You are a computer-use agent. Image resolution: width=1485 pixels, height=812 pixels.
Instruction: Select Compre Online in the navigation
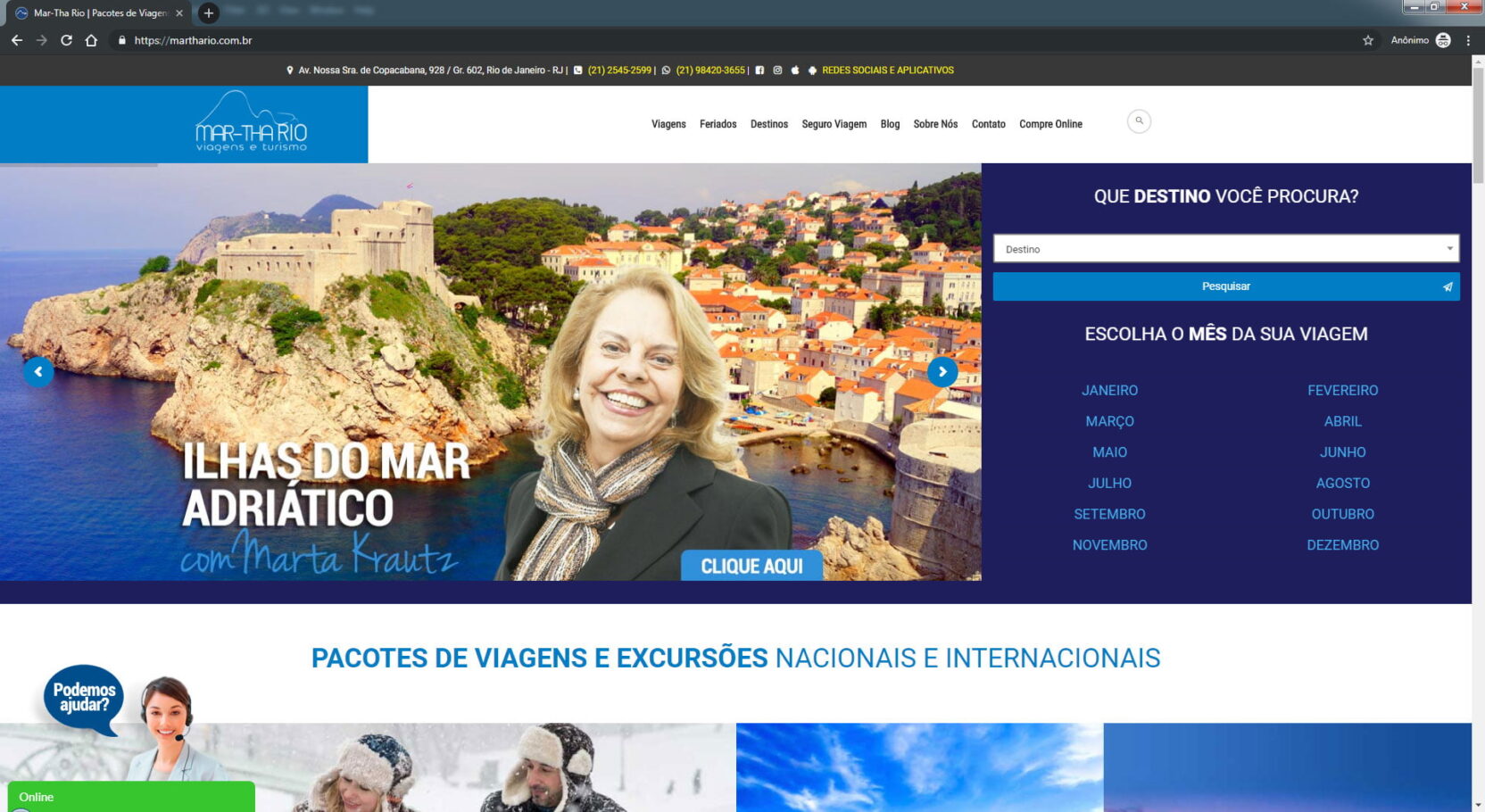[1050, 124]
